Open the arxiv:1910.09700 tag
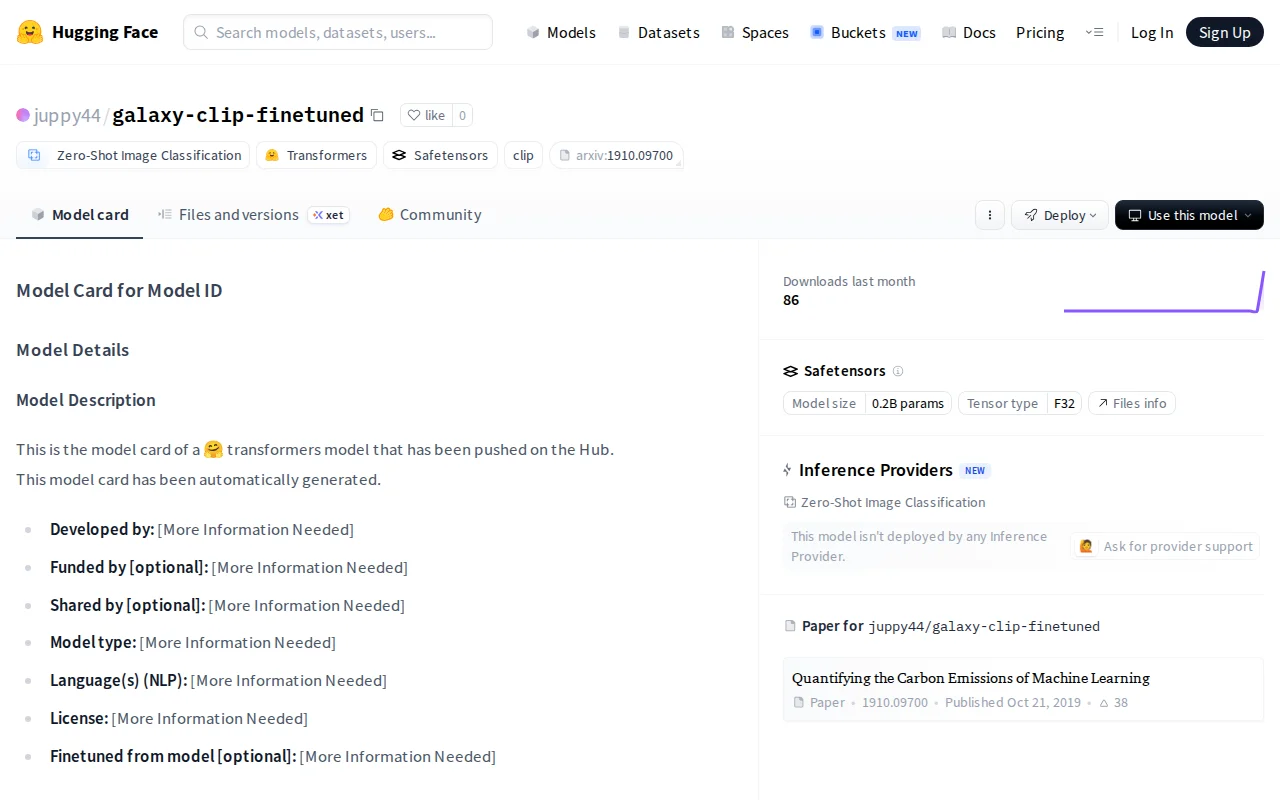Screen dimensions: 1280x800 (x=616, y=155)
